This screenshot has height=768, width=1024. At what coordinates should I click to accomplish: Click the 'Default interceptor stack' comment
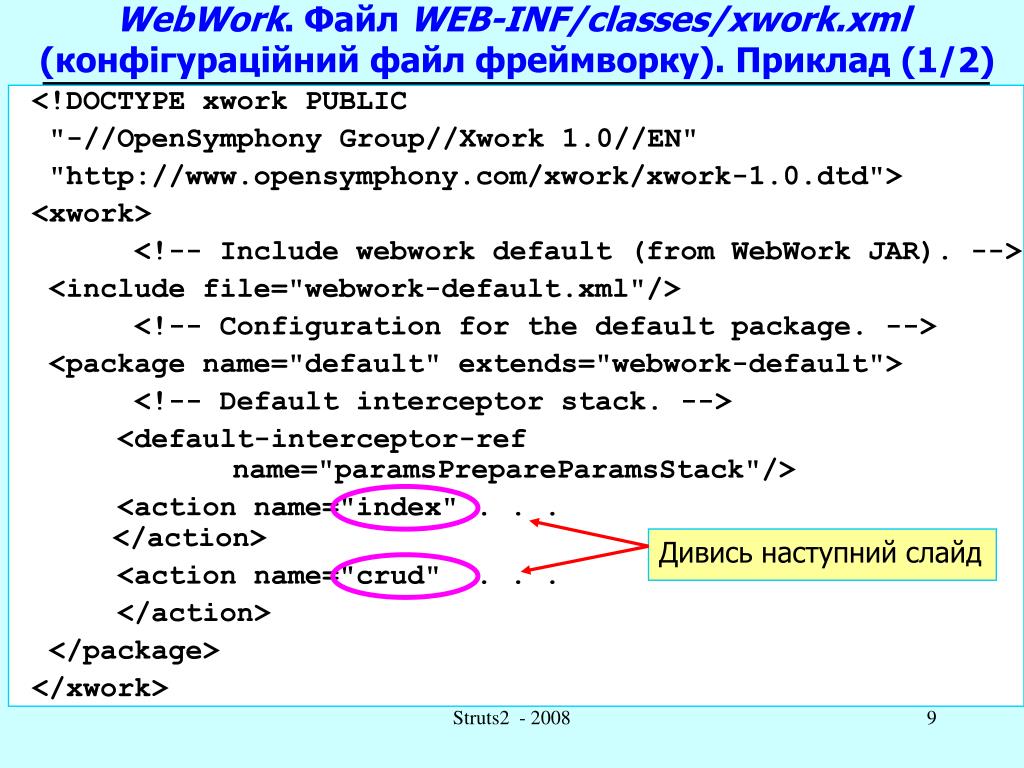pos(432,401)
